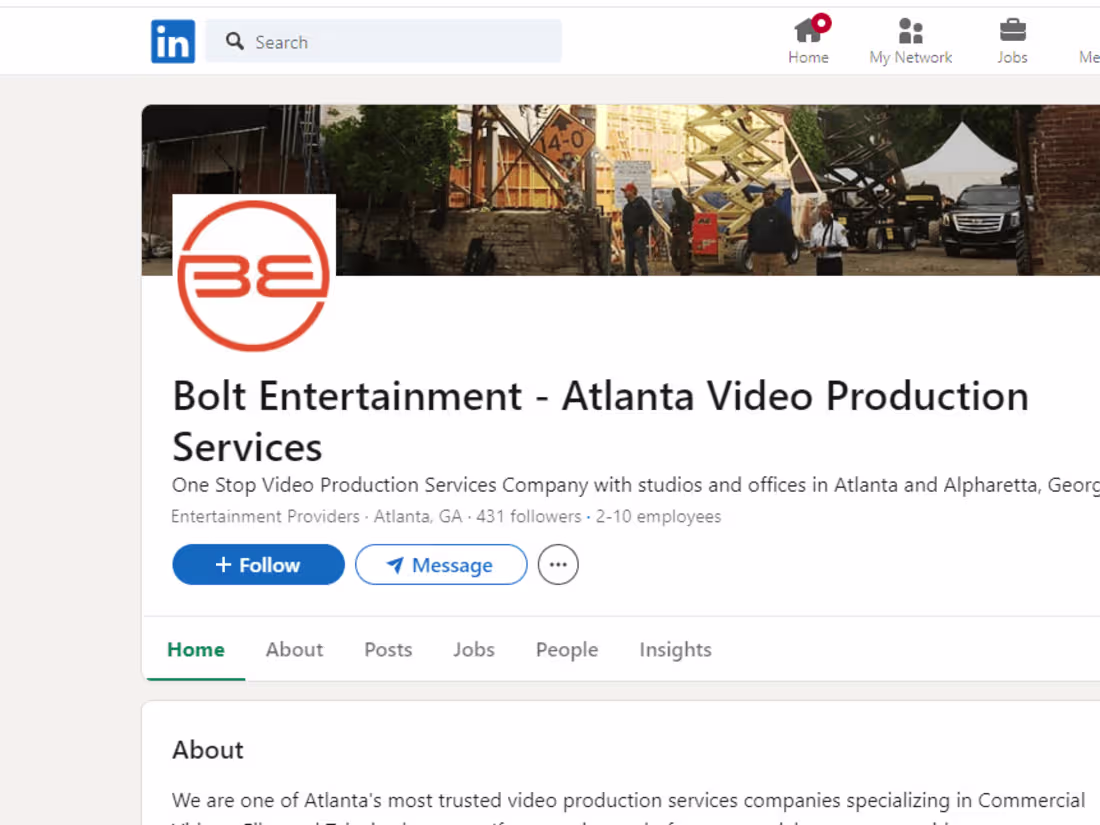Click the search magnifier icon

(x=234, y=41)
